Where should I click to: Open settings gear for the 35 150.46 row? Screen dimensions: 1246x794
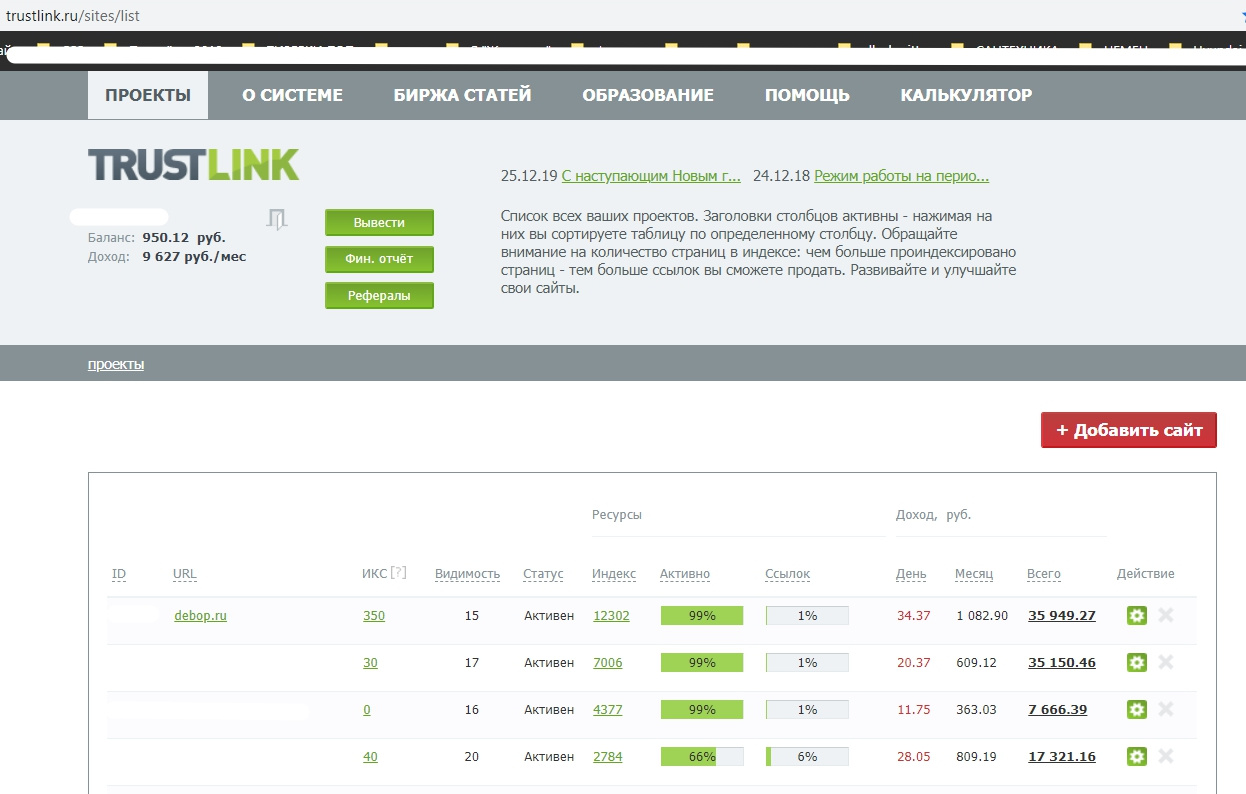point(1136,663)
